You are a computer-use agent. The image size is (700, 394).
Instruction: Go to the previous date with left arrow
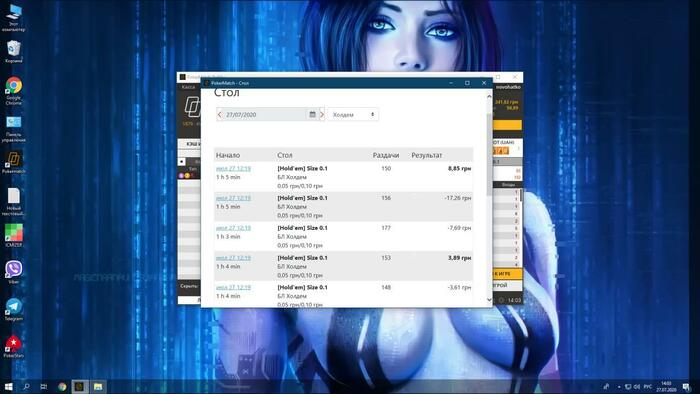pos(220,115)
